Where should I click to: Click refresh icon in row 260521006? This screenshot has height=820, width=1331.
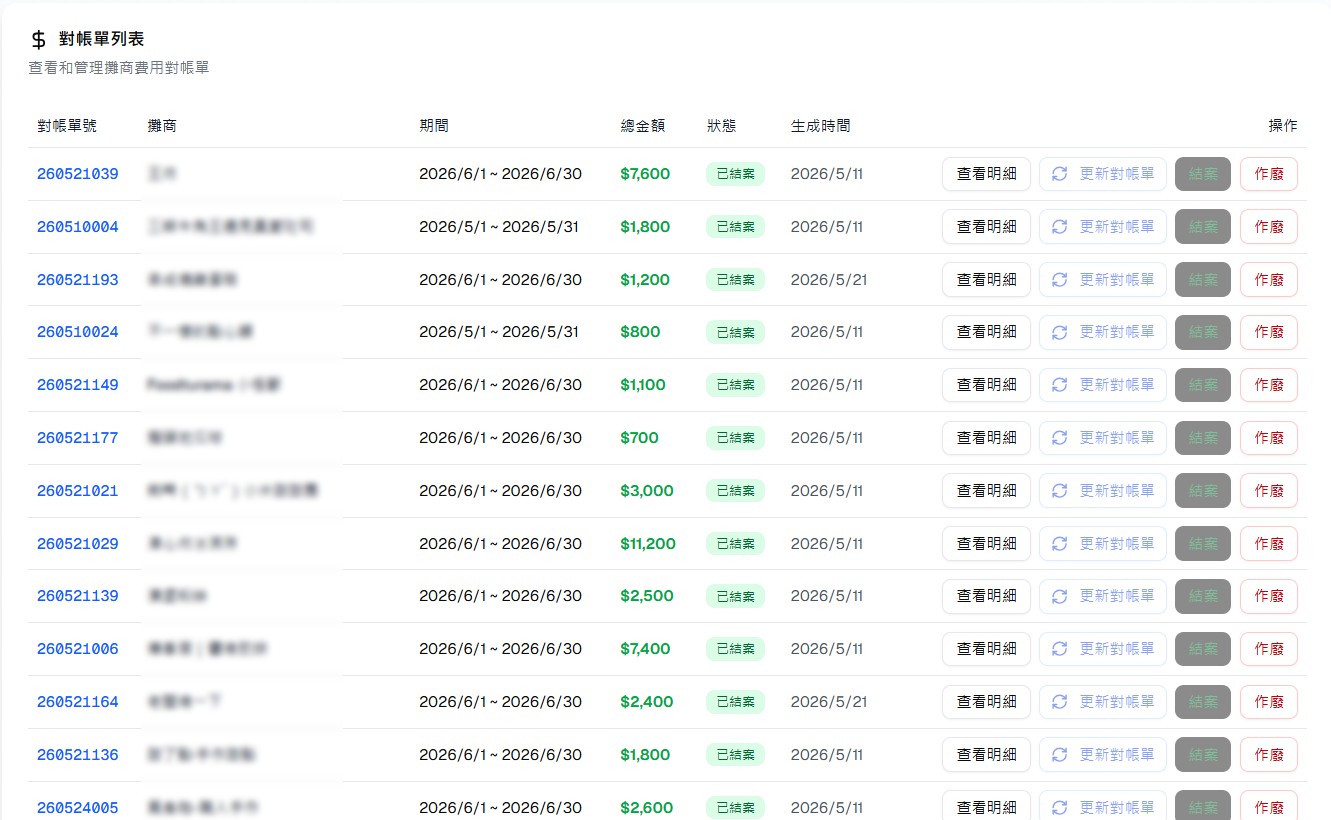[1060, 649]
